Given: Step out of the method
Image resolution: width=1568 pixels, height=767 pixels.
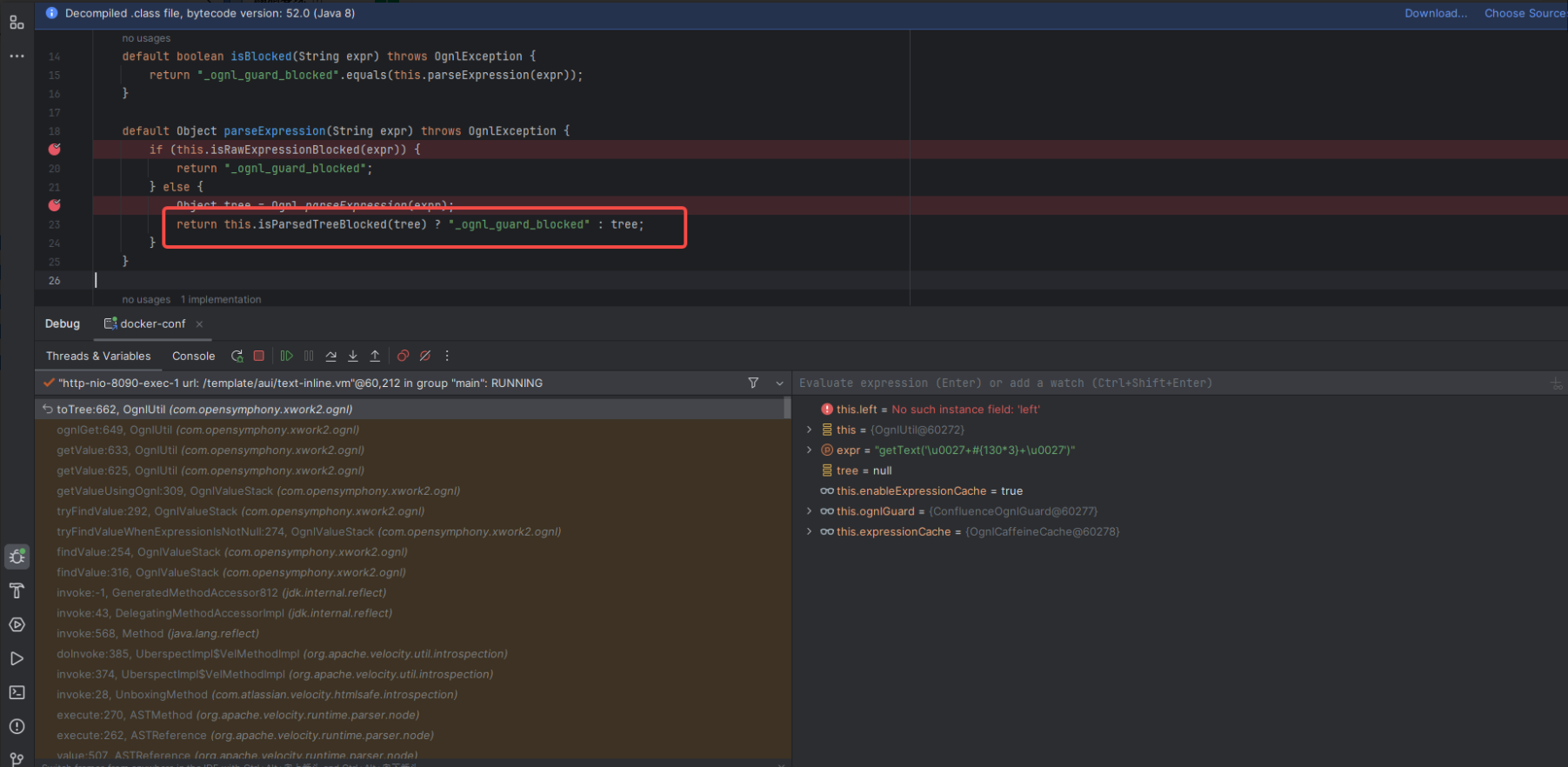Looking at the screenshot, I should (375, 356).
